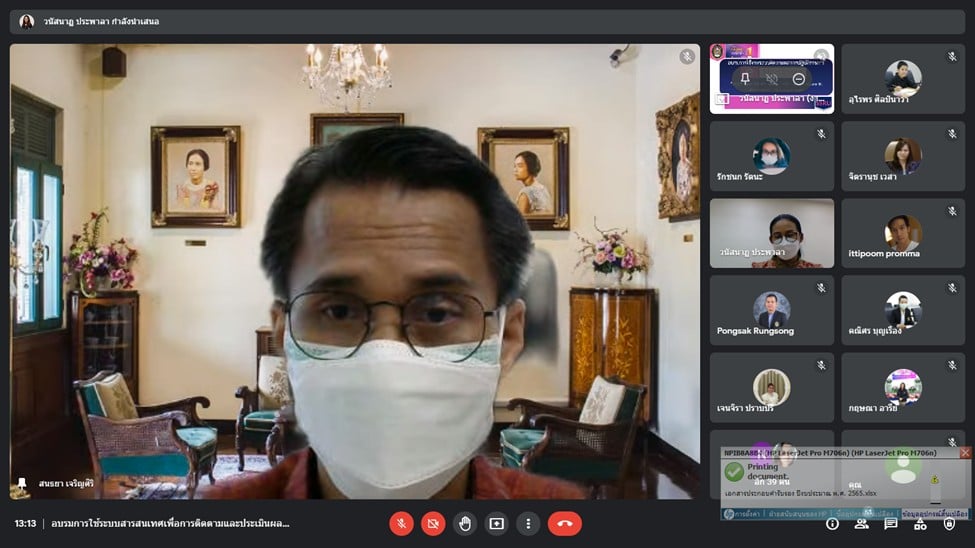Show the participants people panel
This screenshot has height=548, width=975.
tap(862, 523)
